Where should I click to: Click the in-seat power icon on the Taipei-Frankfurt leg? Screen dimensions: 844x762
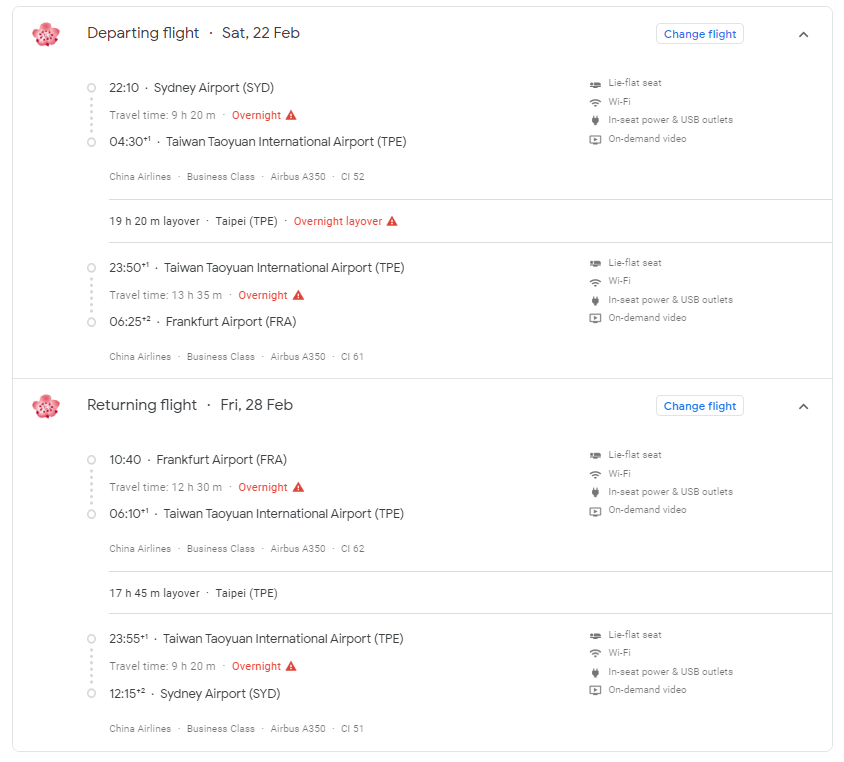click(x=593, y=298)
